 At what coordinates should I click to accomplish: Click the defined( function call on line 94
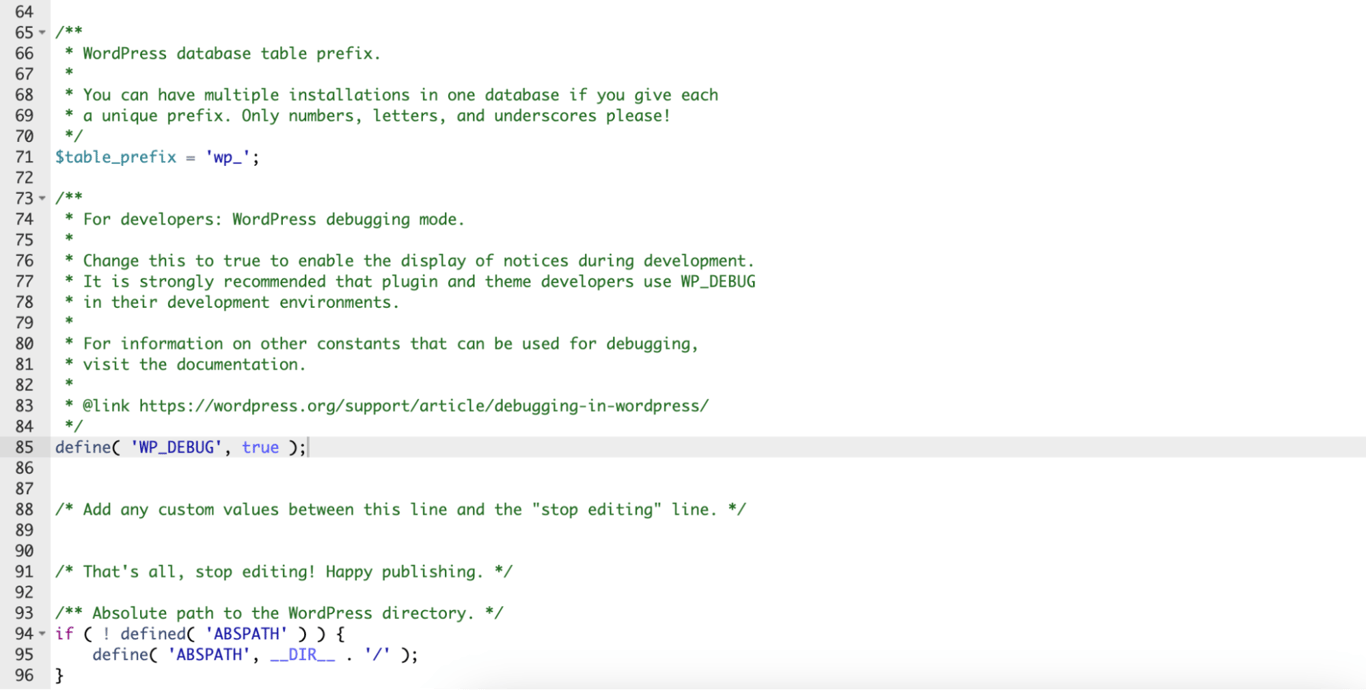157,633
